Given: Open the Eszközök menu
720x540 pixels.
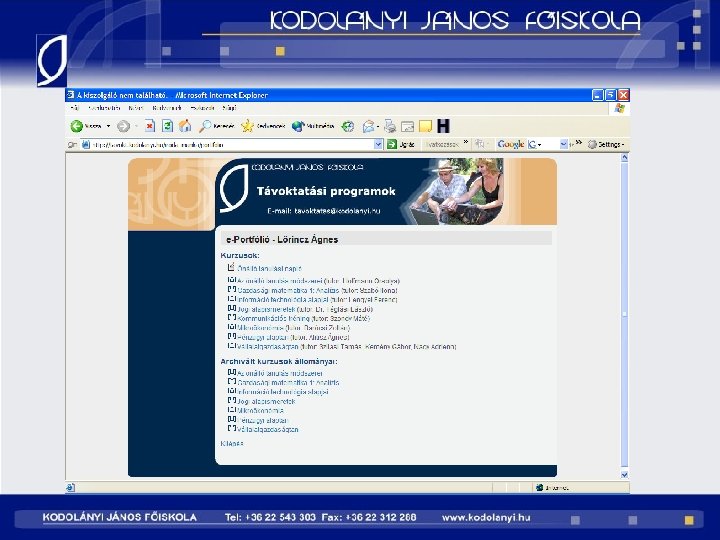Looking at the screenshot, I should click(202, 108).
